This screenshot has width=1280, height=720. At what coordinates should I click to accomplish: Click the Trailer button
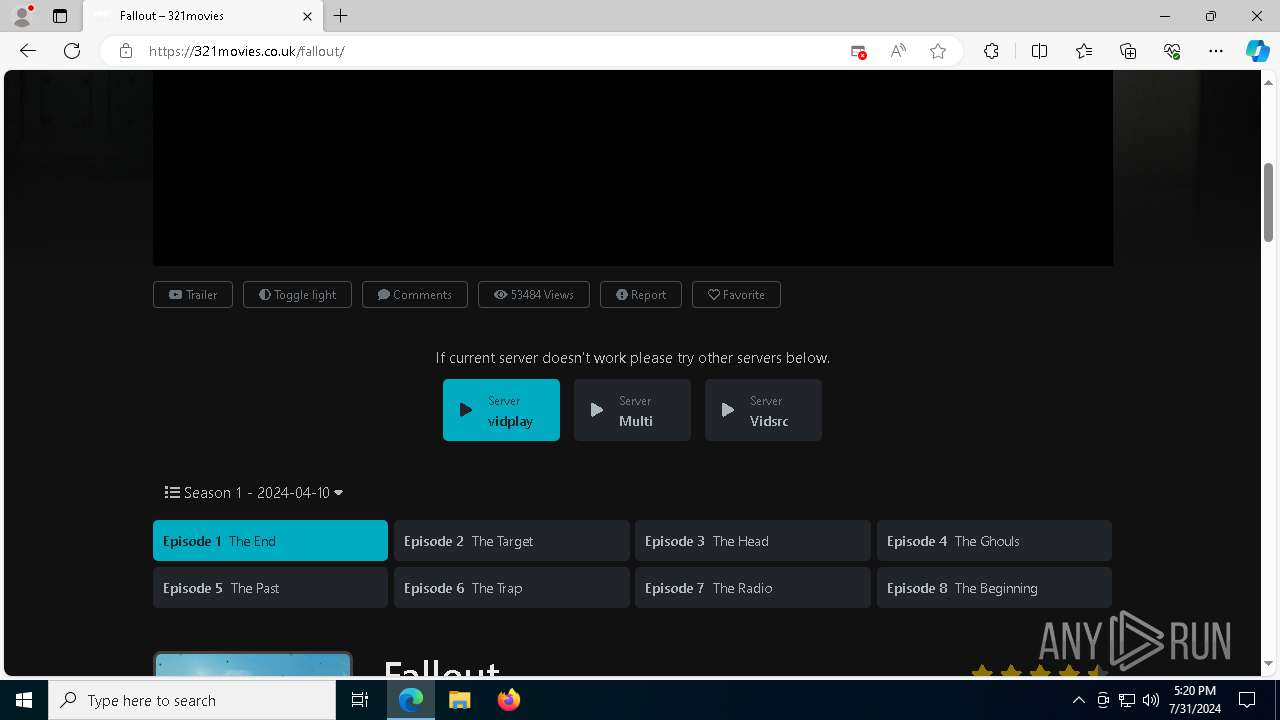click(x=193, y=295)
